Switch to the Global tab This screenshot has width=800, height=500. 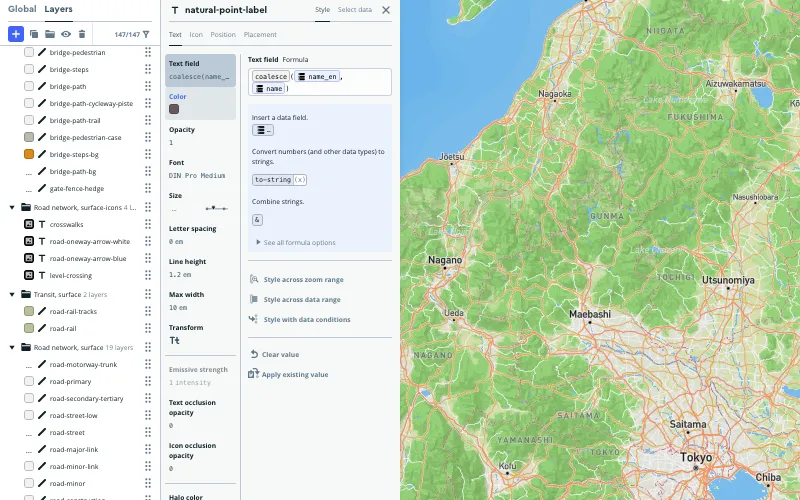pyautogui.click(x=22, y=9)
